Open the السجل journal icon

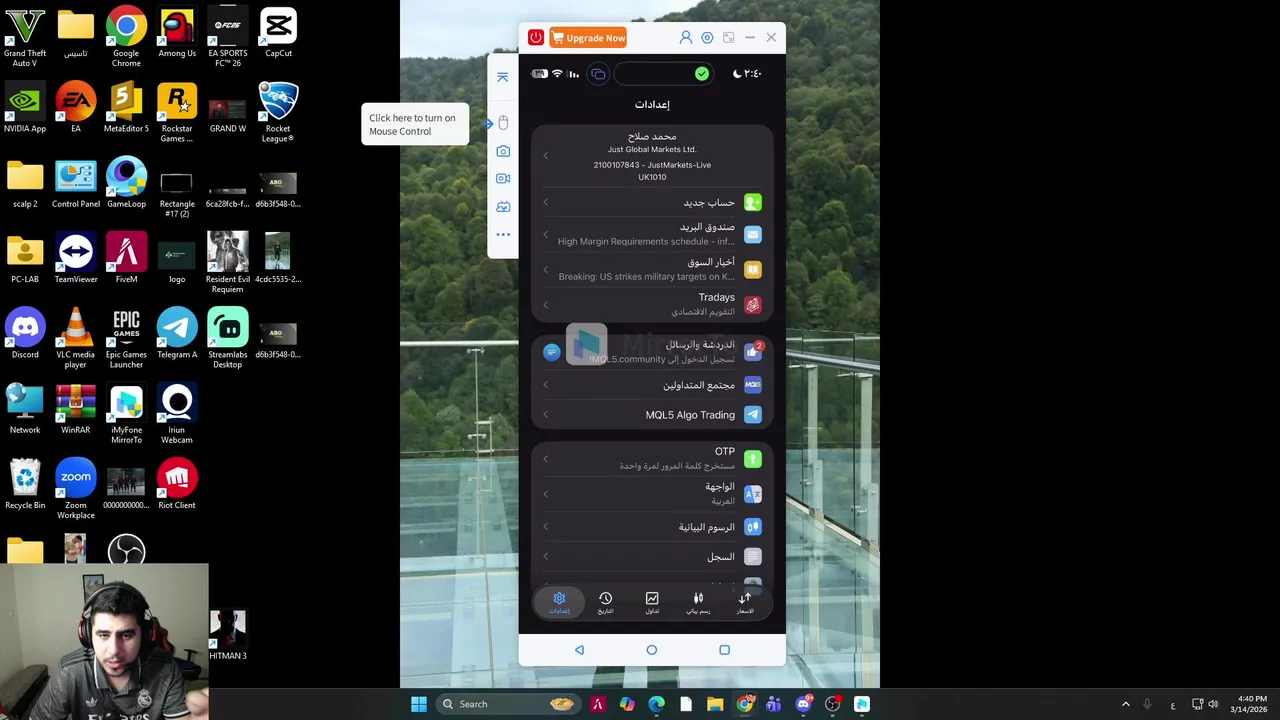[753, 557]
